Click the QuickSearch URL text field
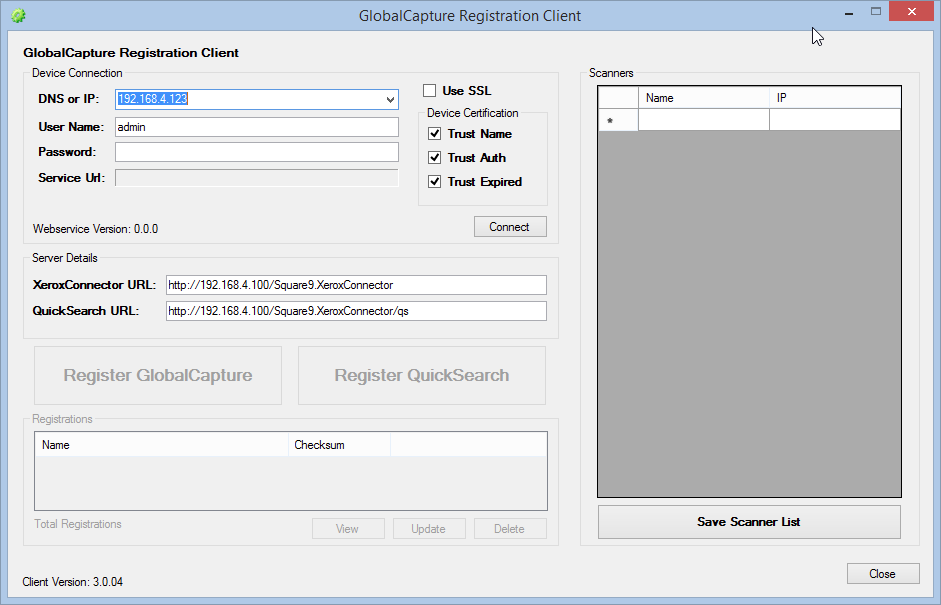Viewport: 941px width, 605px height. (356, 311)
